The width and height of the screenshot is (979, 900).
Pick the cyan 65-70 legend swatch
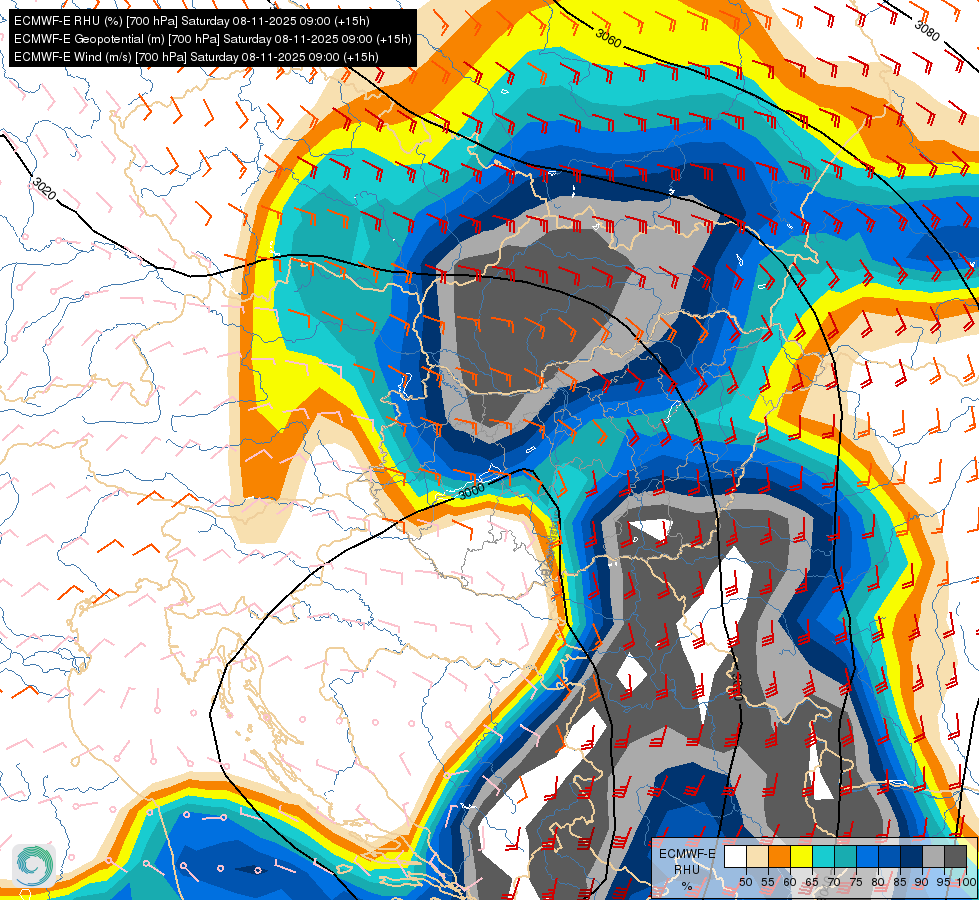tap(824, 856)
